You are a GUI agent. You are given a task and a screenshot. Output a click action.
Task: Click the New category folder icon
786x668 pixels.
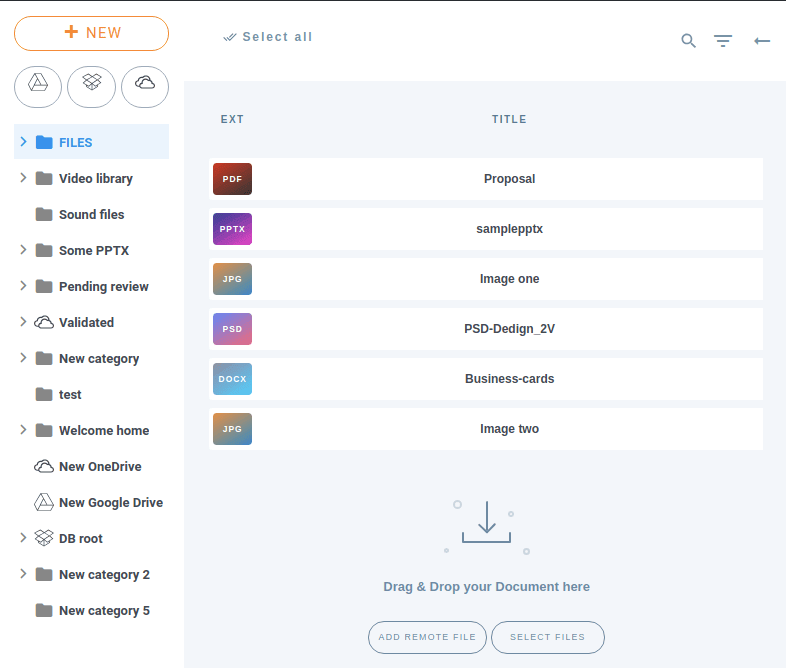pos(44,358)
